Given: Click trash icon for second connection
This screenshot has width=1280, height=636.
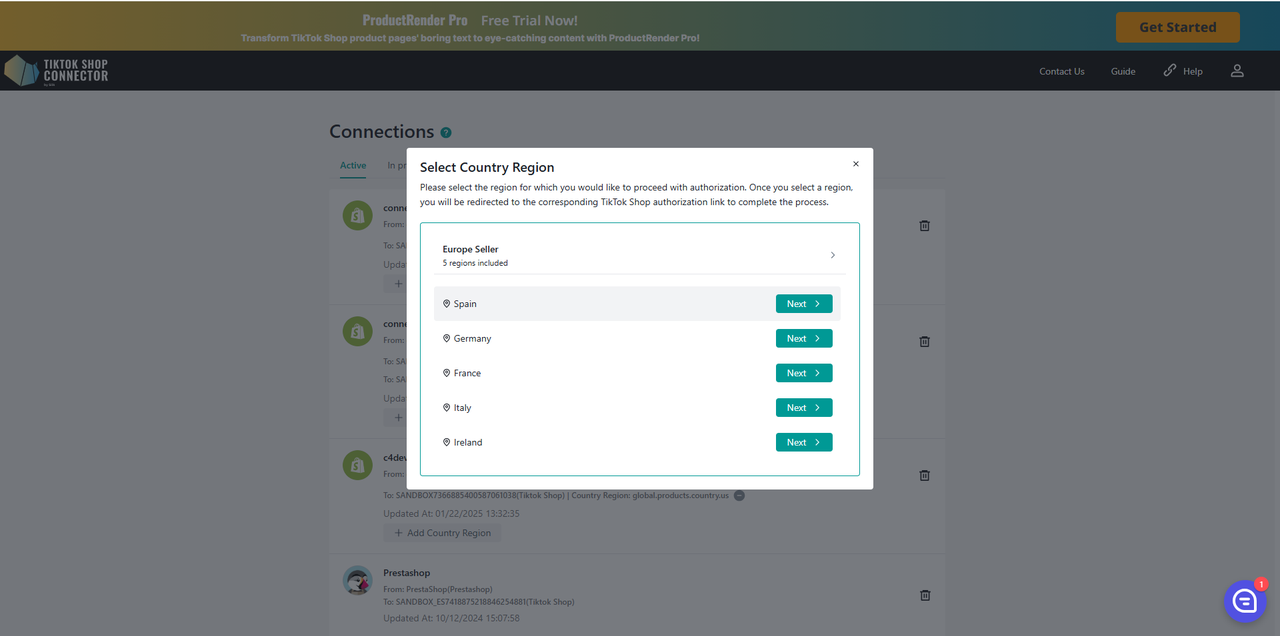Looking at the screenshot, I should click(924, 341).
